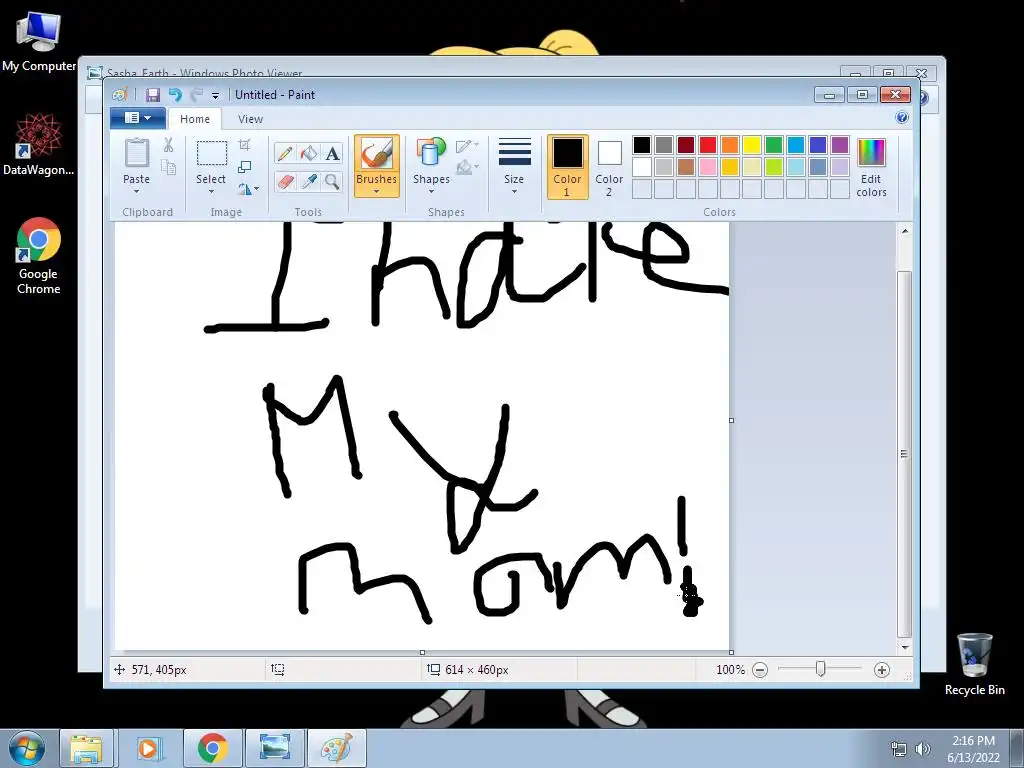Pick the yellow color swatch
Viewport: 1024px width, 768px height.
tap(751, 145)
